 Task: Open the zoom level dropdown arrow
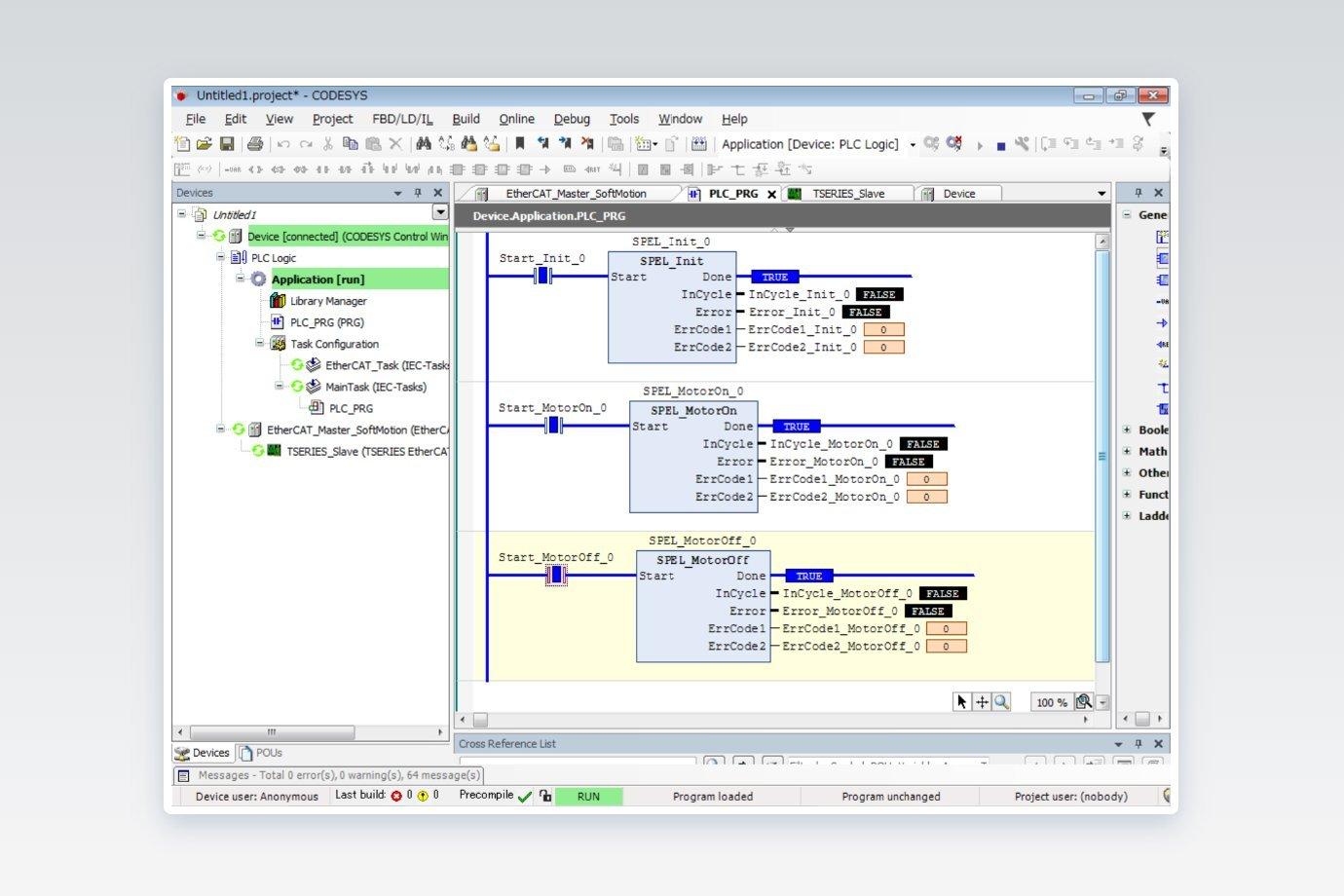click(x=1102, y=702)
